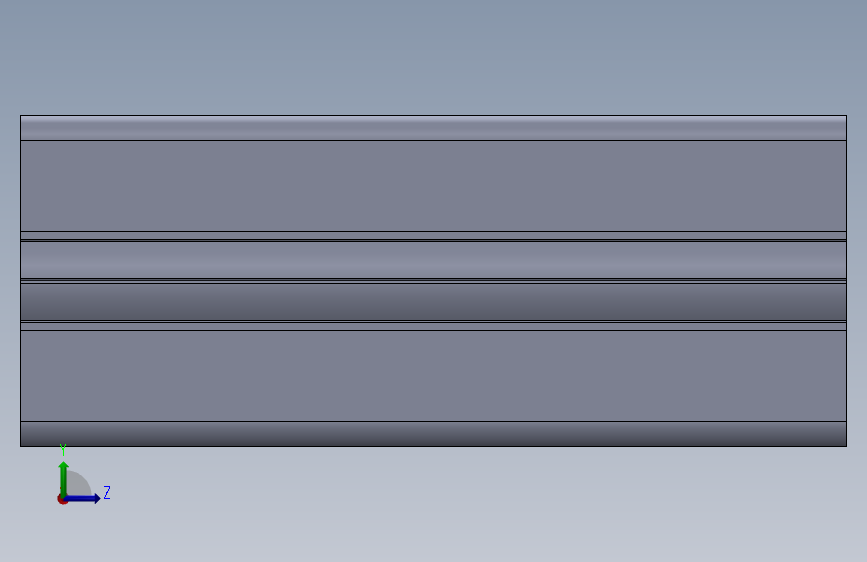Click the gray quarter-circle plane on triad
867x562 pixels.
79,483
